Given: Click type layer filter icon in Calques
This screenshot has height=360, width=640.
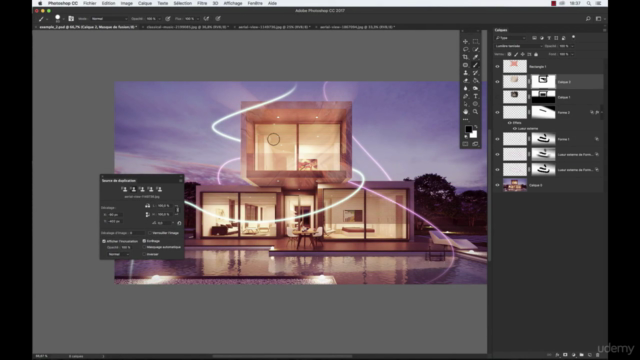Looking at the screenshot, I should pyautogui.click(x=549, y=38).
